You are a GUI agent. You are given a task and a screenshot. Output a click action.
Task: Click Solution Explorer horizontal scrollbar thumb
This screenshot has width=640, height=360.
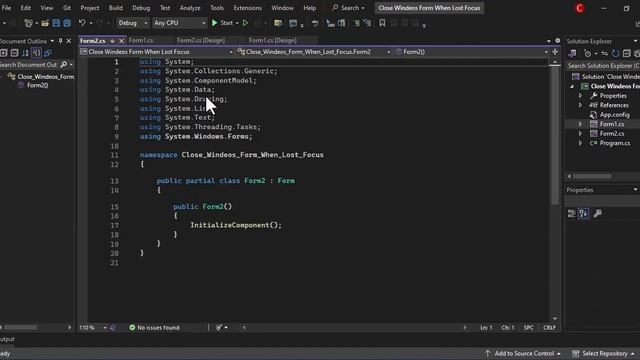(592, 176)
